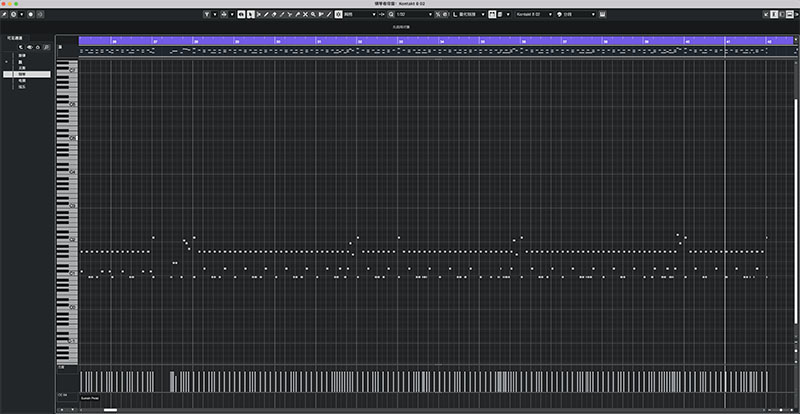The image size is (800, 414).
Task: Open the snap type dropdown
Action: click(360, 14)
